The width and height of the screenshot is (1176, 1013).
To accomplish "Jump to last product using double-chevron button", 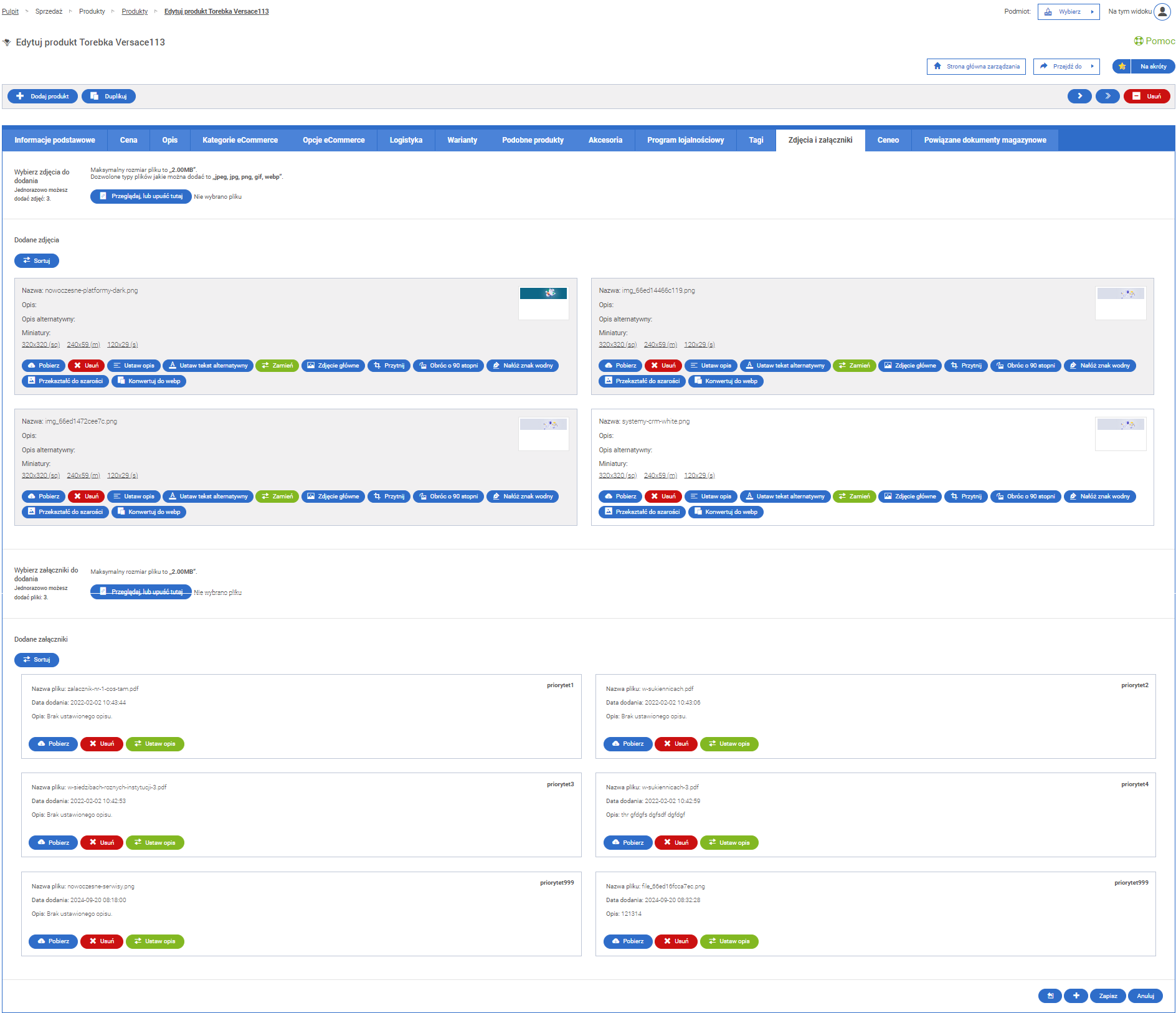I will pyautogui.click(x=1107, y=96).
